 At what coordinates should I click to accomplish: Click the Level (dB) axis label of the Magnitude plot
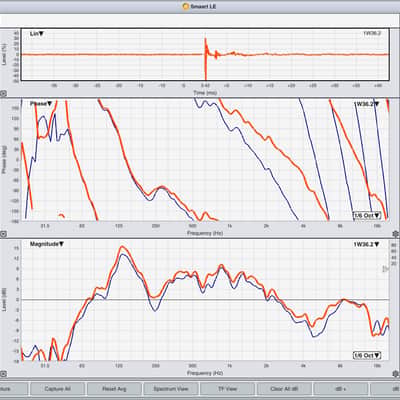point(4,299)
